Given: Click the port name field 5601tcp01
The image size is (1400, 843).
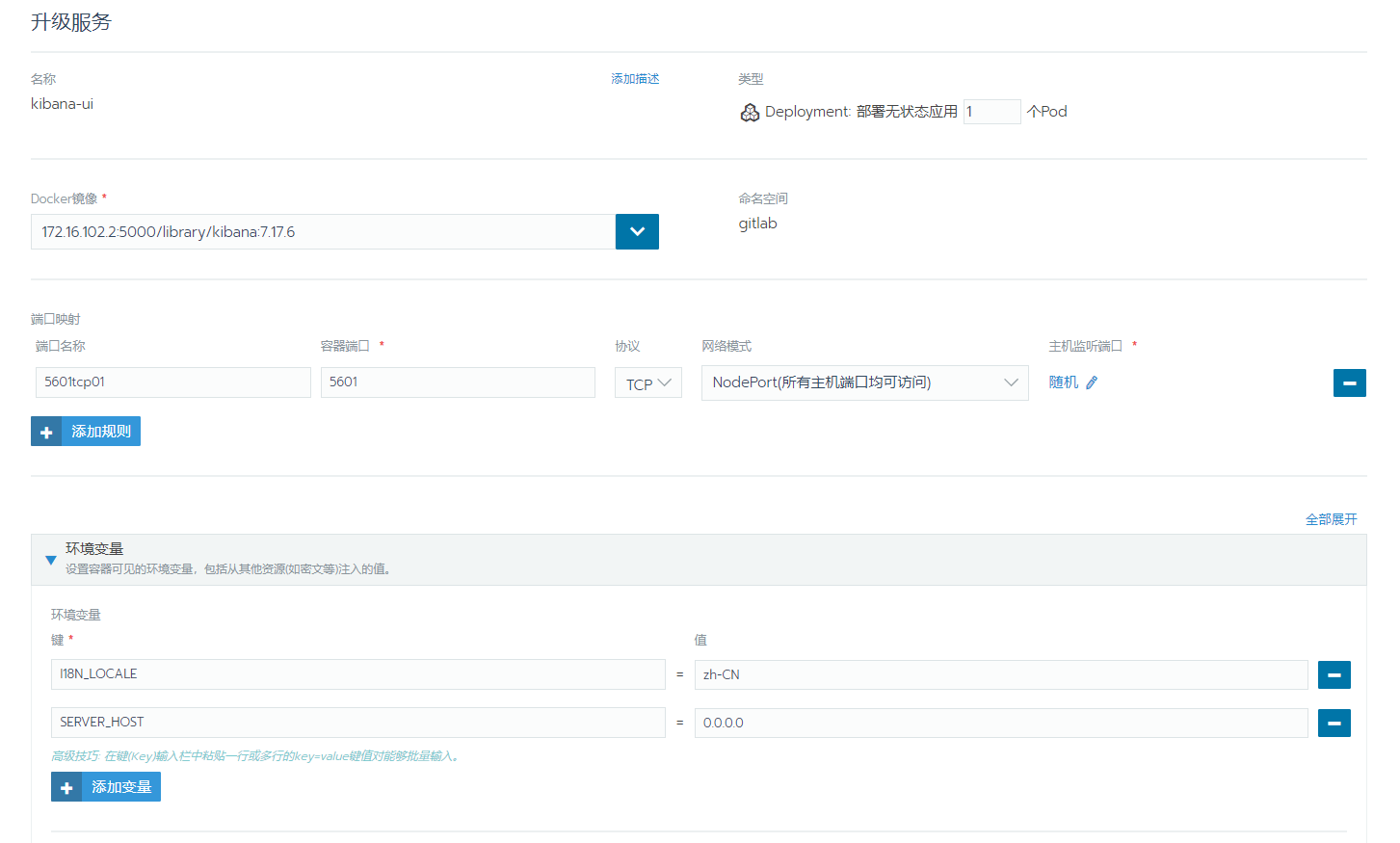Looking at the screenshot, I should point(172,382).
